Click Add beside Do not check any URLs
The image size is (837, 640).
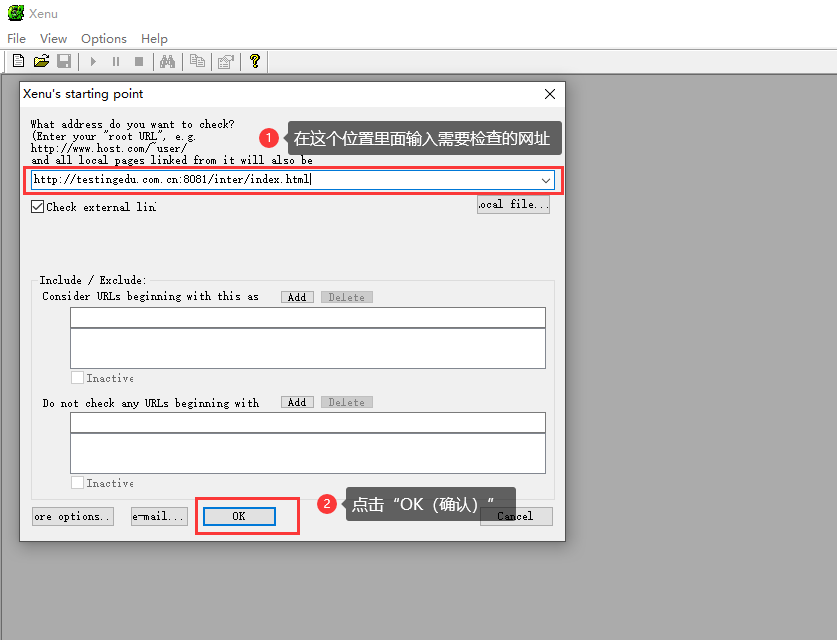point(297,402)
